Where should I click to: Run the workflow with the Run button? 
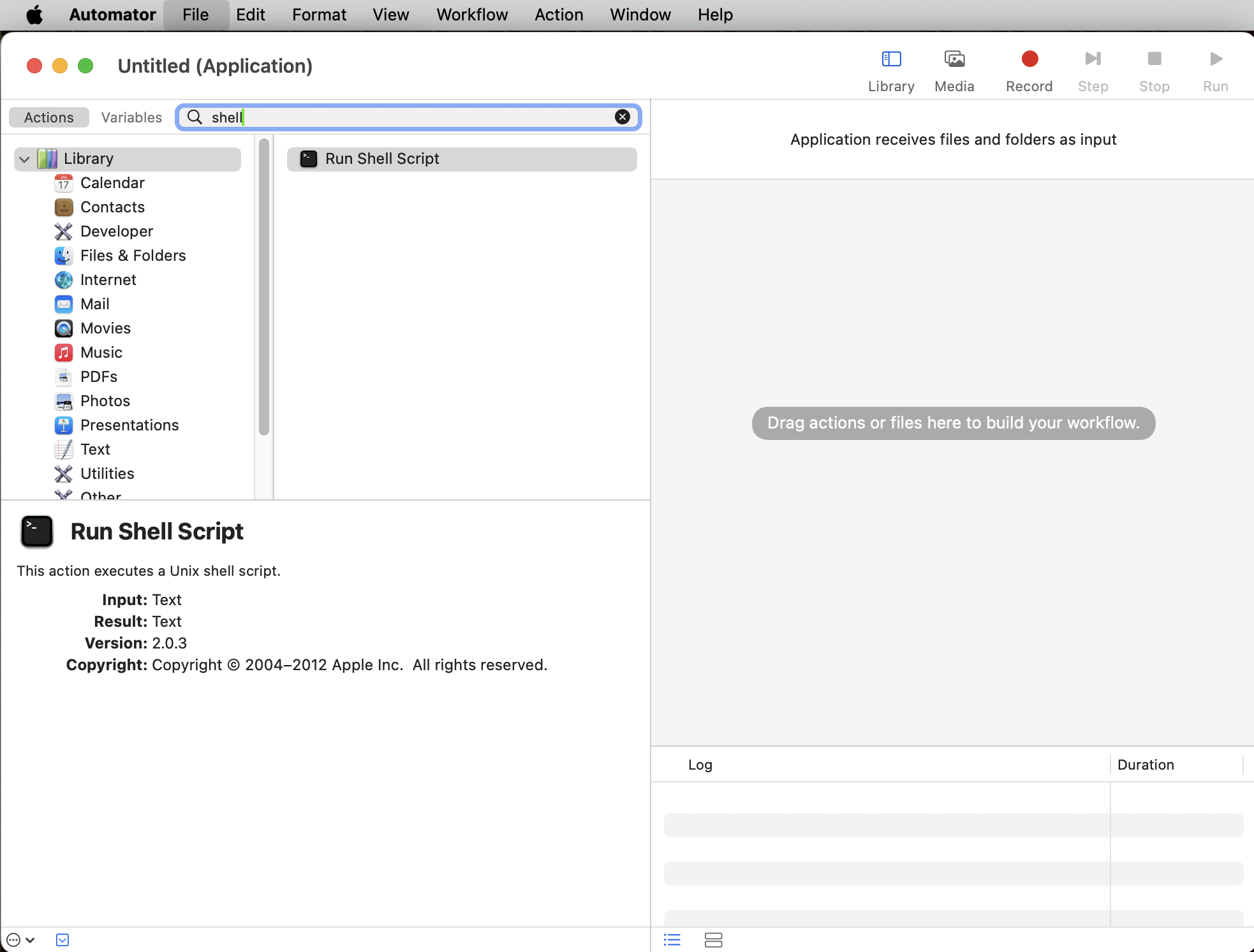[1215, 71]
